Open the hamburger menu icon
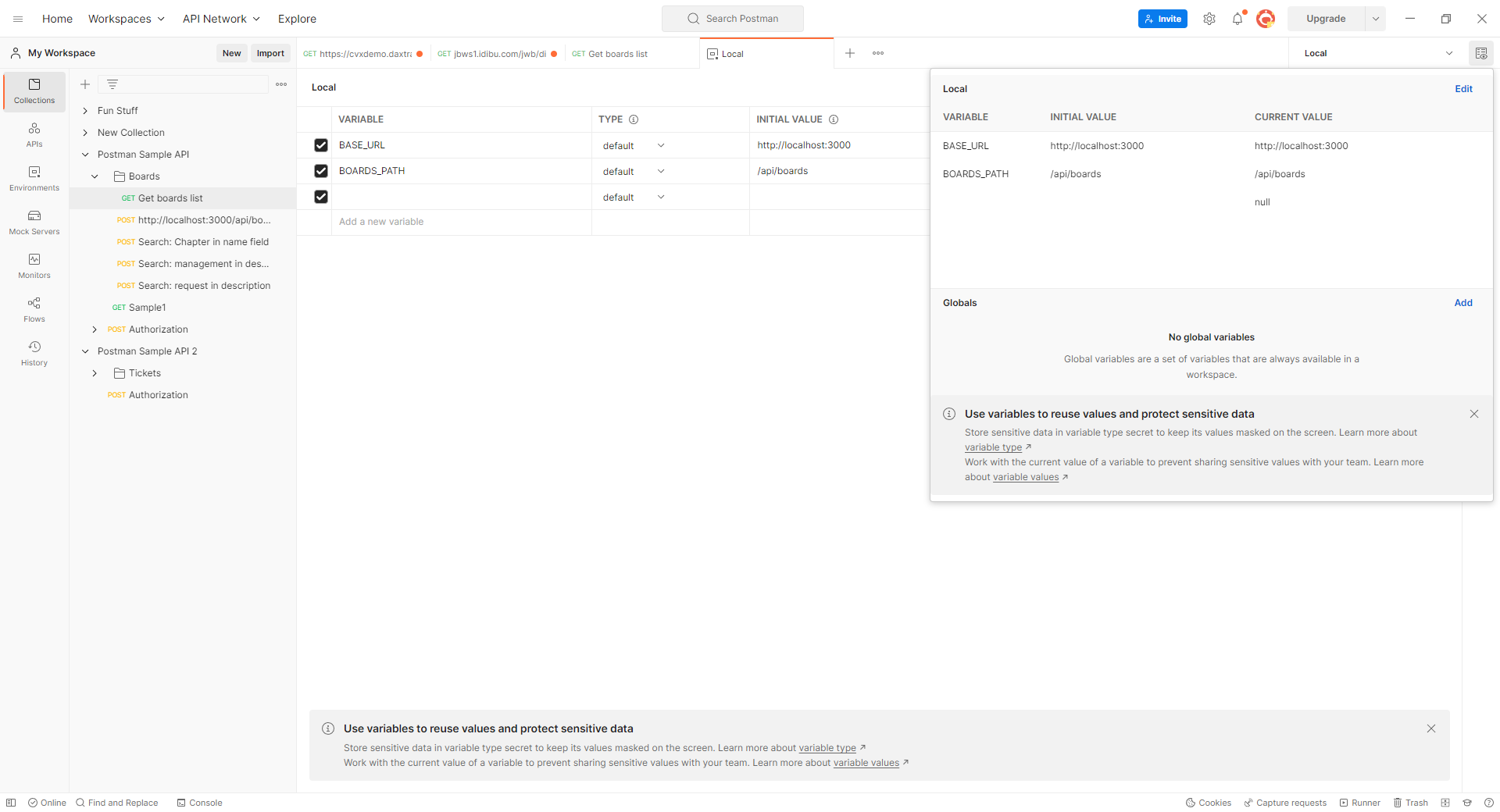Screen dimensions: 1500x812 point(18,19)
